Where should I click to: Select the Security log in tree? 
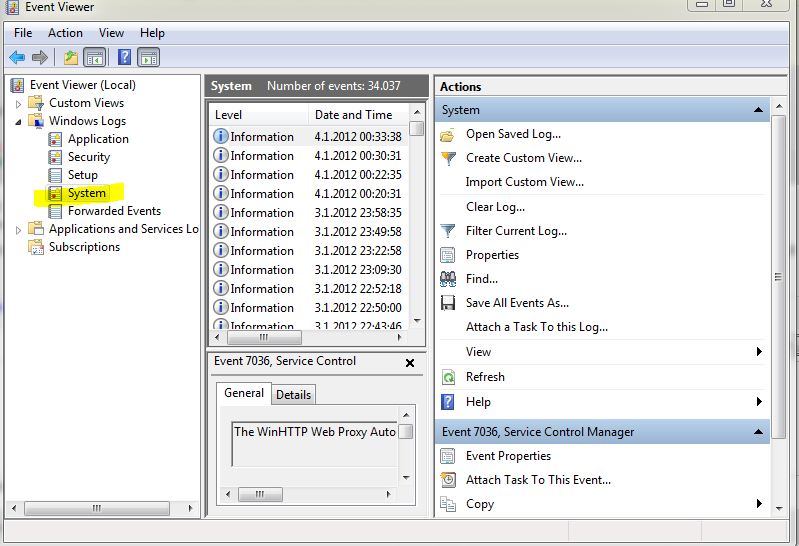pos(88,157)
